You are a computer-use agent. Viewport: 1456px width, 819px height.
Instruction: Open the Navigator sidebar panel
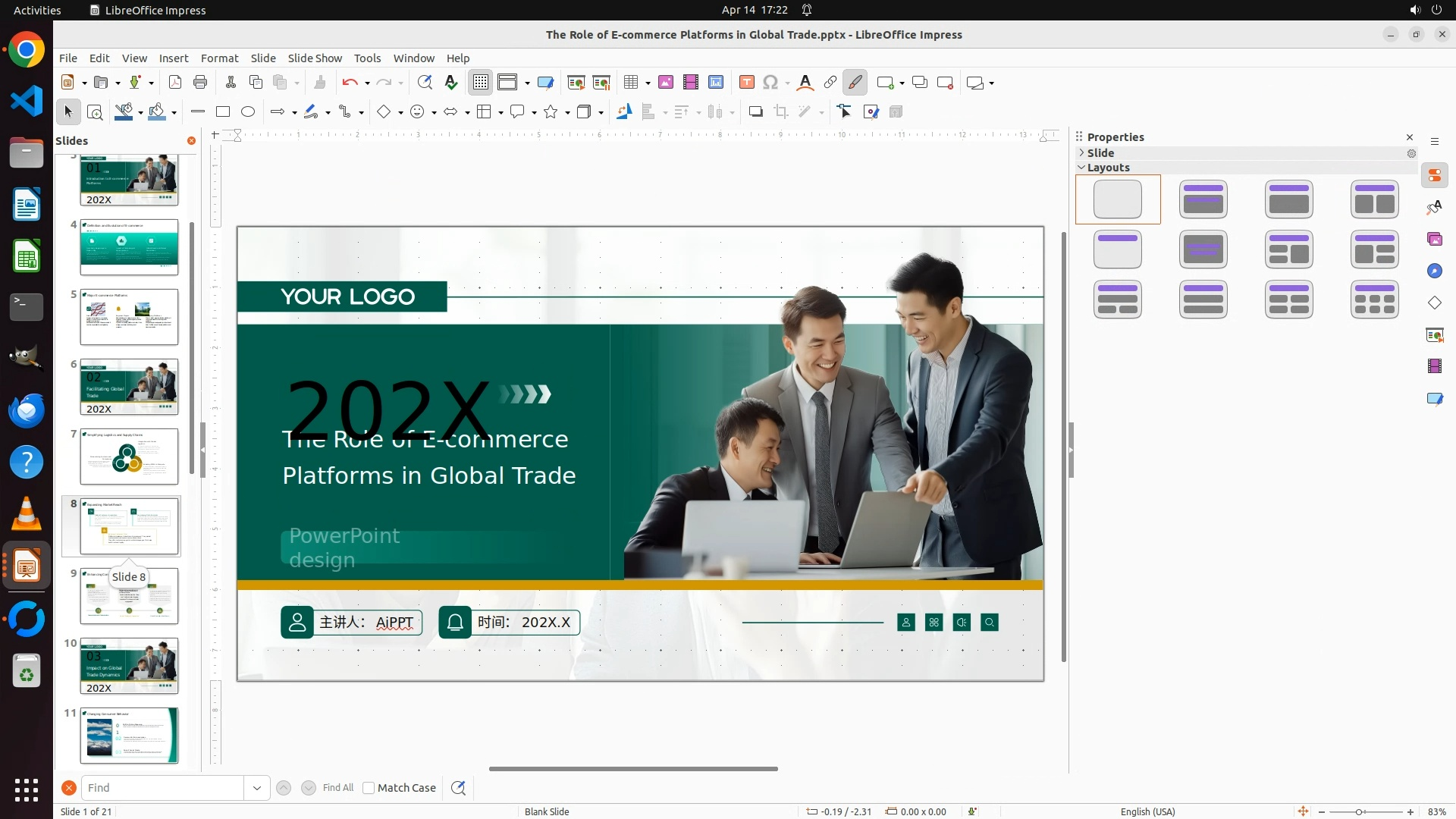pos(1435,271)
